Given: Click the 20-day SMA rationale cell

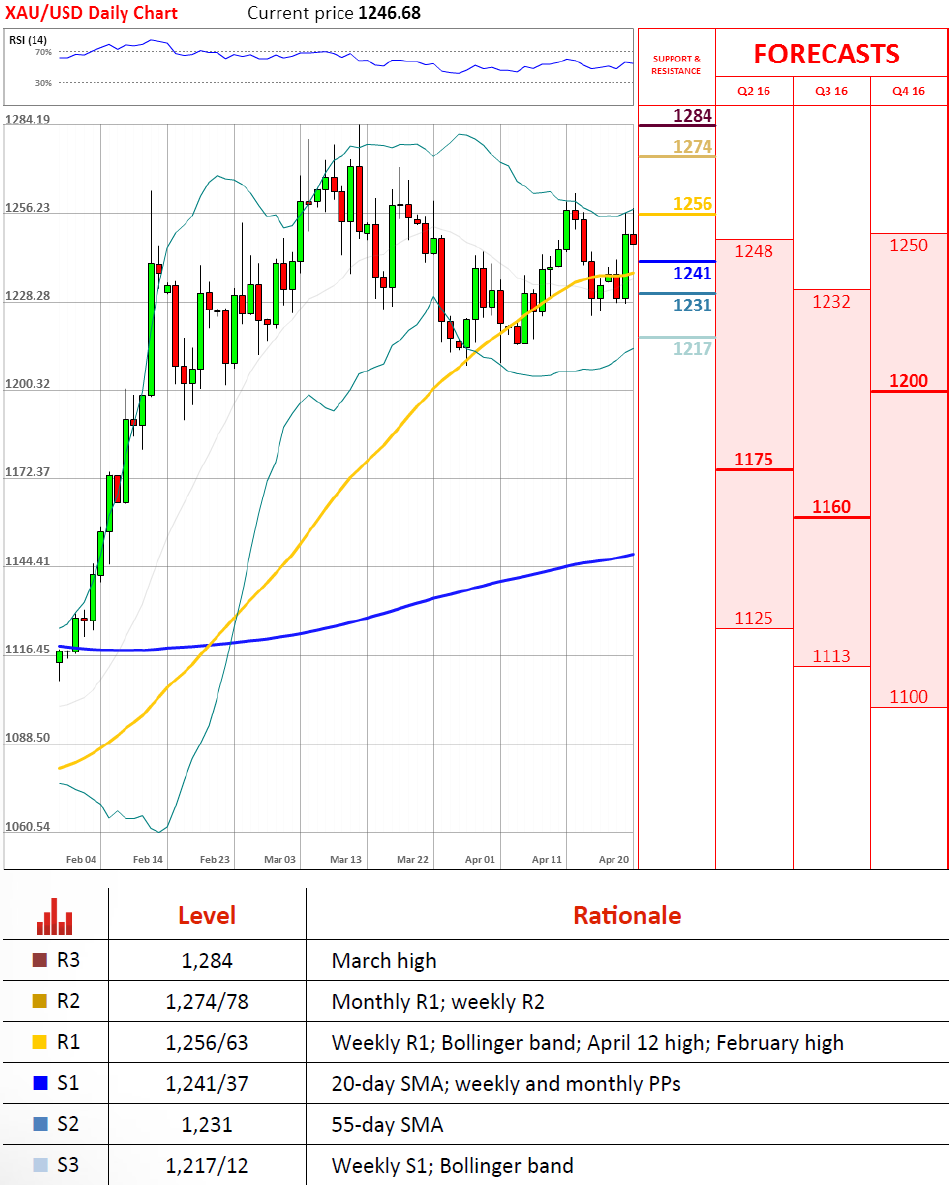Looking at the screenshot, I should [x=506, y=1084].
